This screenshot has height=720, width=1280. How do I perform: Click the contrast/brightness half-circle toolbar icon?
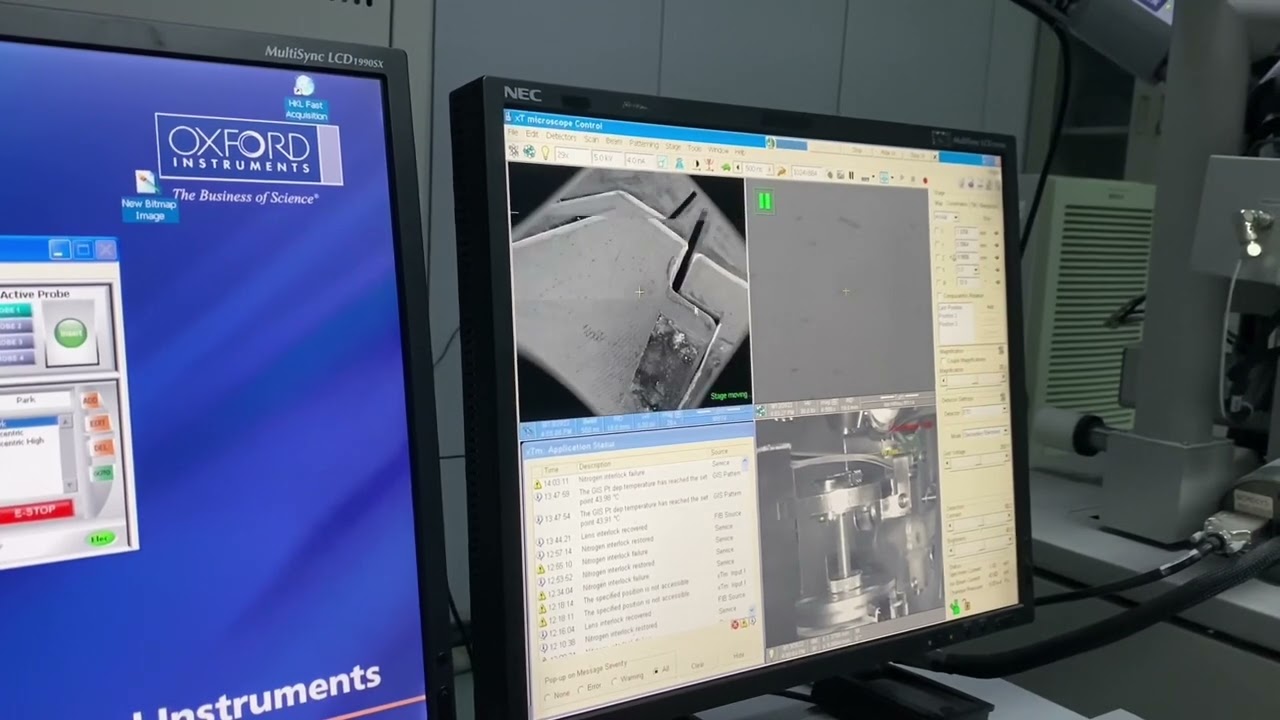(696, 164)
